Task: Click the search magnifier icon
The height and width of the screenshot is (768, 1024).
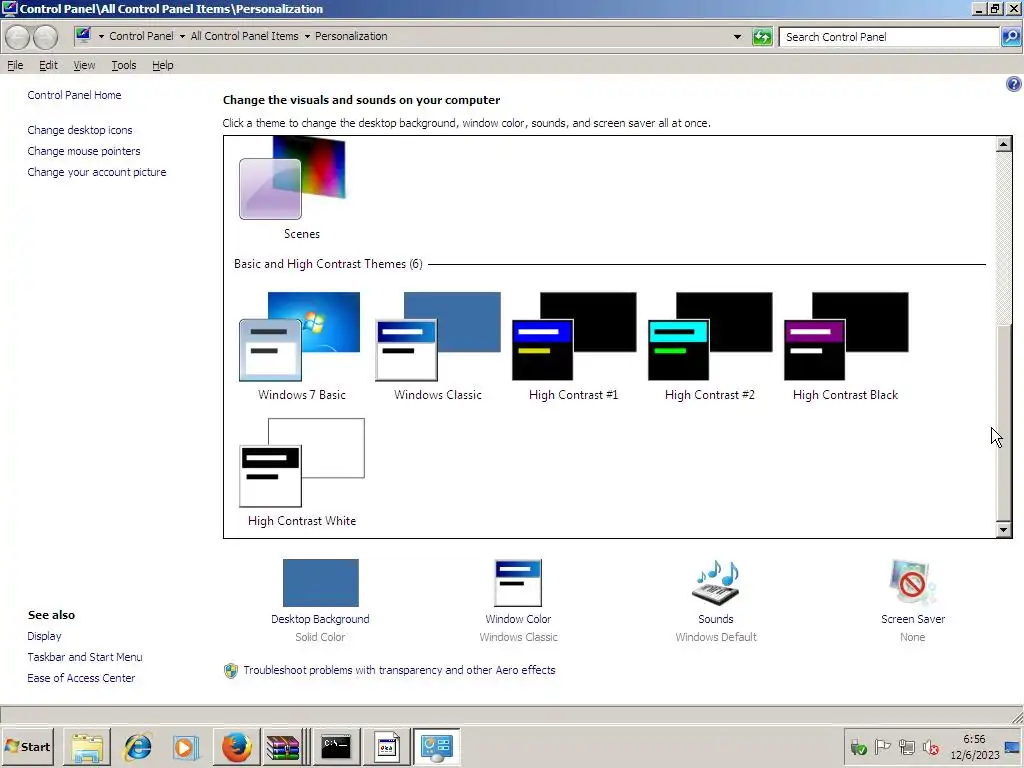Action: [1010, 37]
